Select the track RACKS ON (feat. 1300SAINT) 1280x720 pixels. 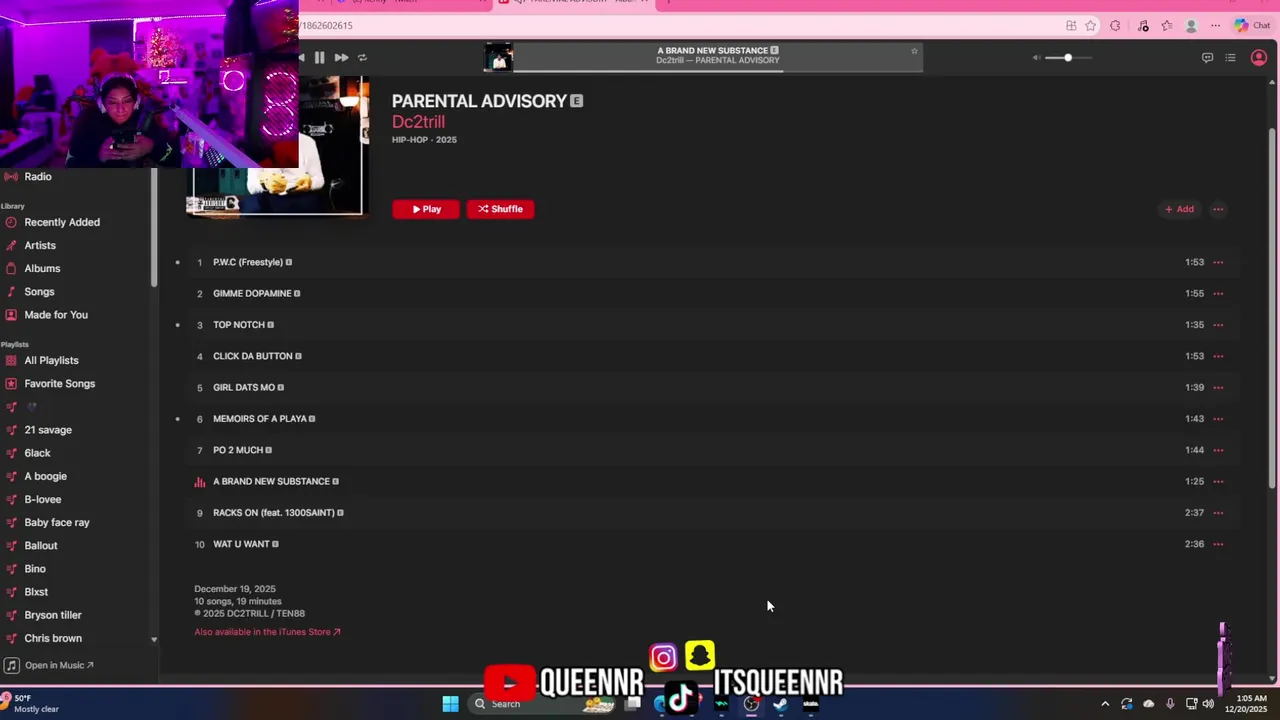tap(274, 513)
